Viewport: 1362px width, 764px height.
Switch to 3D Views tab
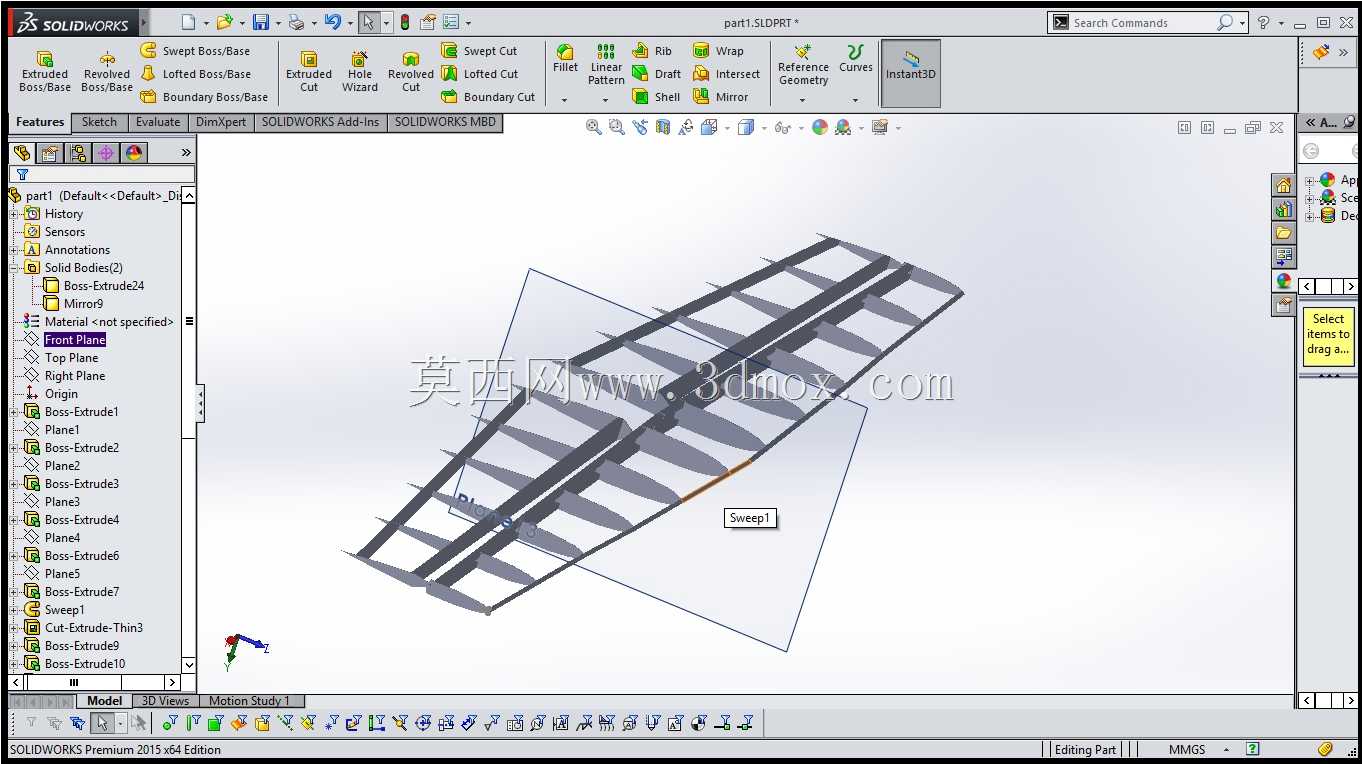[x=165, y=701]
